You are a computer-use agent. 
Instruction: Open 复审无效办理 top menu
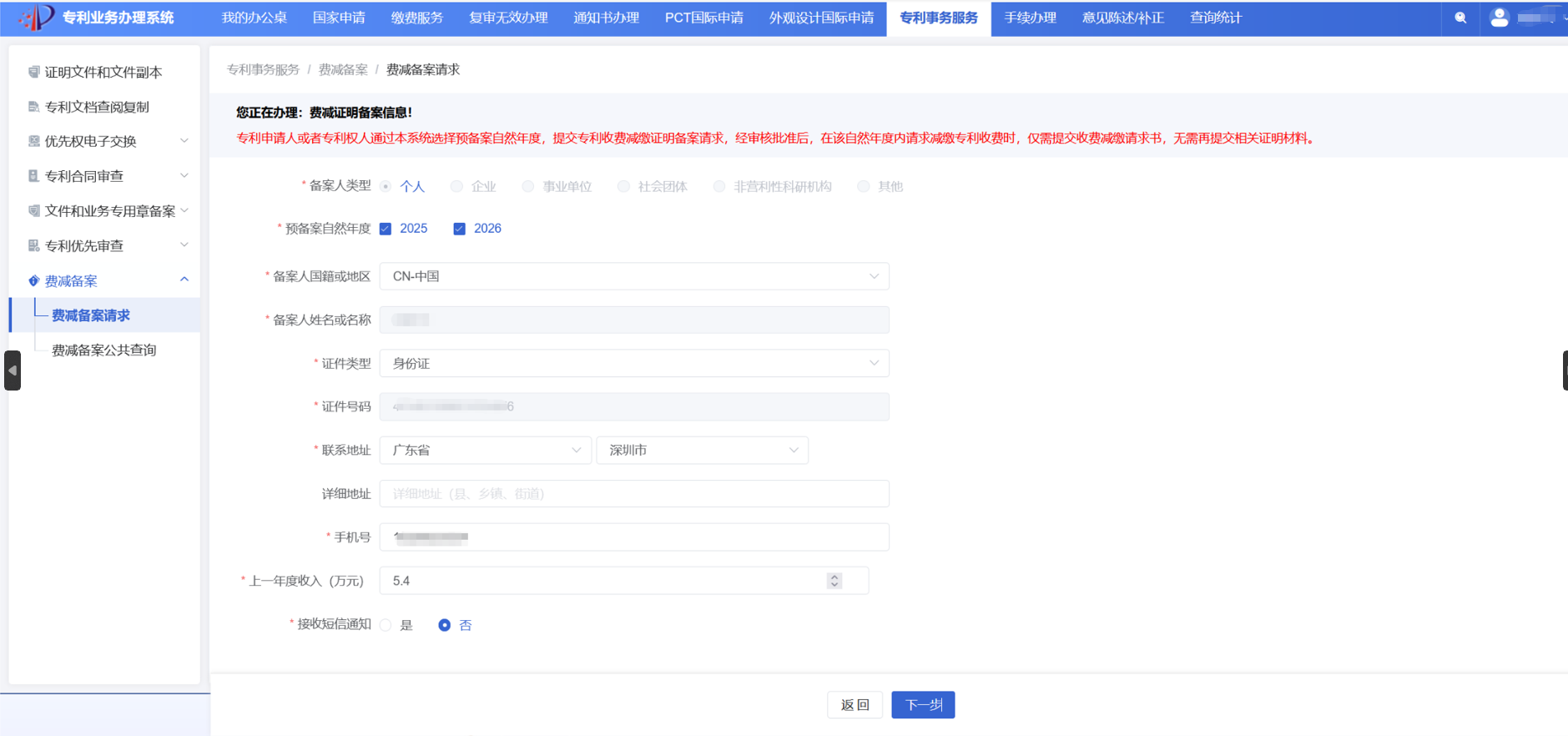[x=508, y=18]
